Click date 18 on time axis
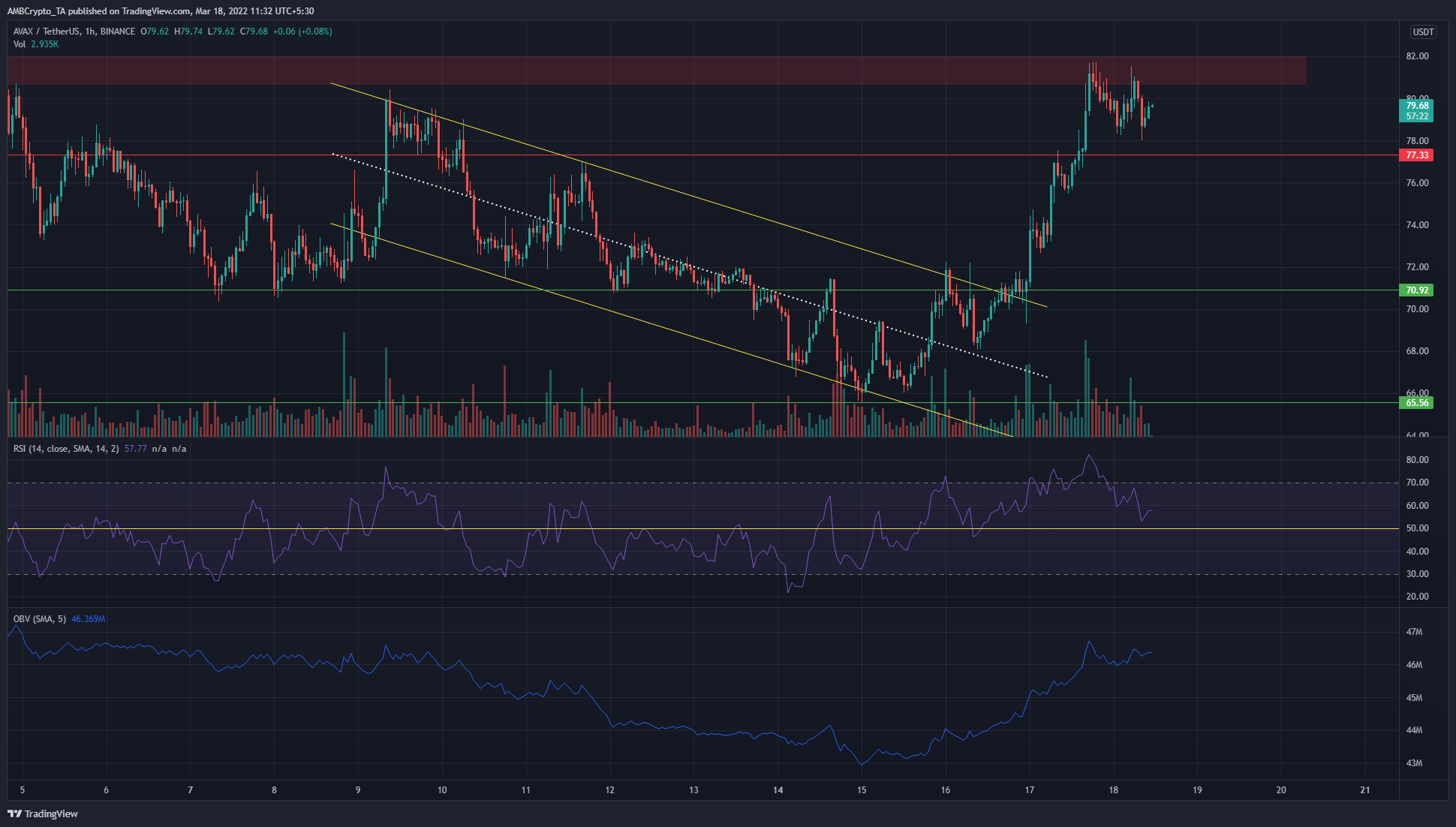 (x=1113, y=789)
